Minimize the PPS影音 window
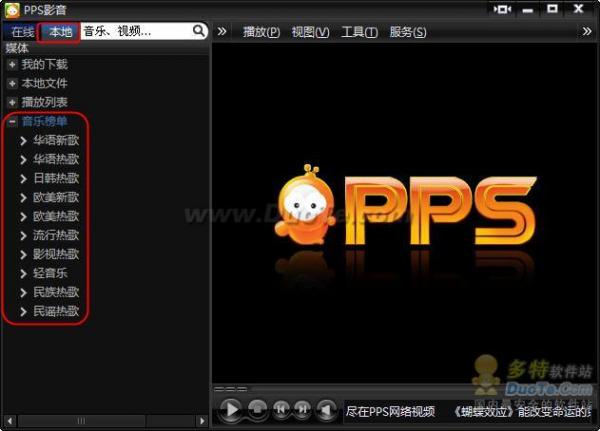Image resolution: width=600 pixels, height=431 pixels. click(x=528, y=10)
